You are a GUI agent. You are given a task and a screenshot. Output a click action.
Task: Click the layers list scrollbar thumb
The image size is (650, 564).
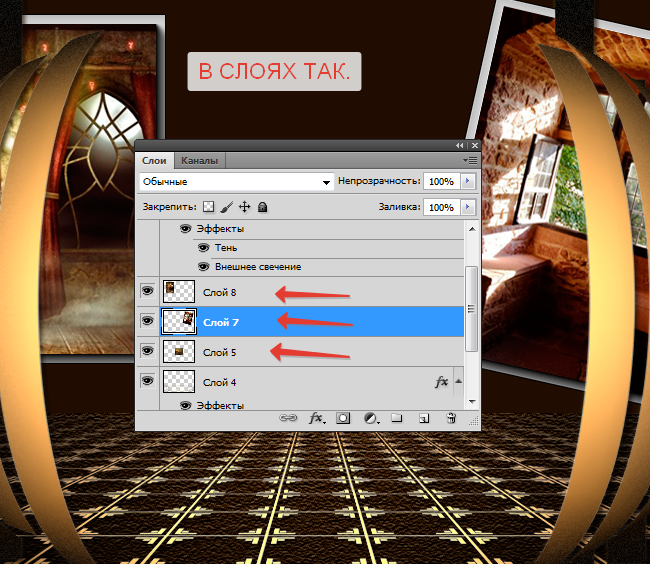(472, 309)
